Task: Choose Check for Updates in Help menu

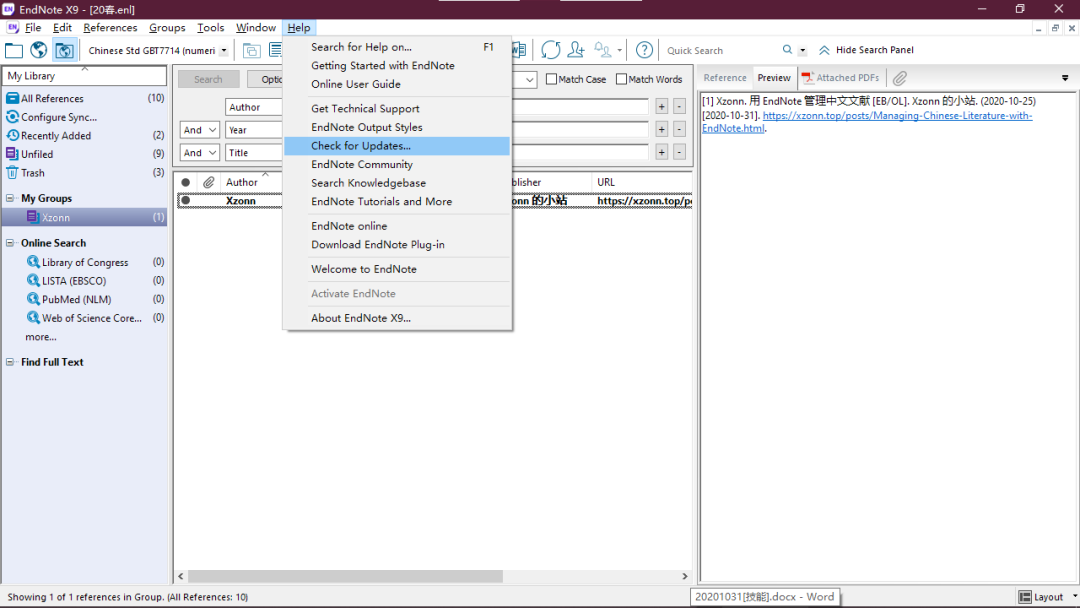Action: [397, 146]
